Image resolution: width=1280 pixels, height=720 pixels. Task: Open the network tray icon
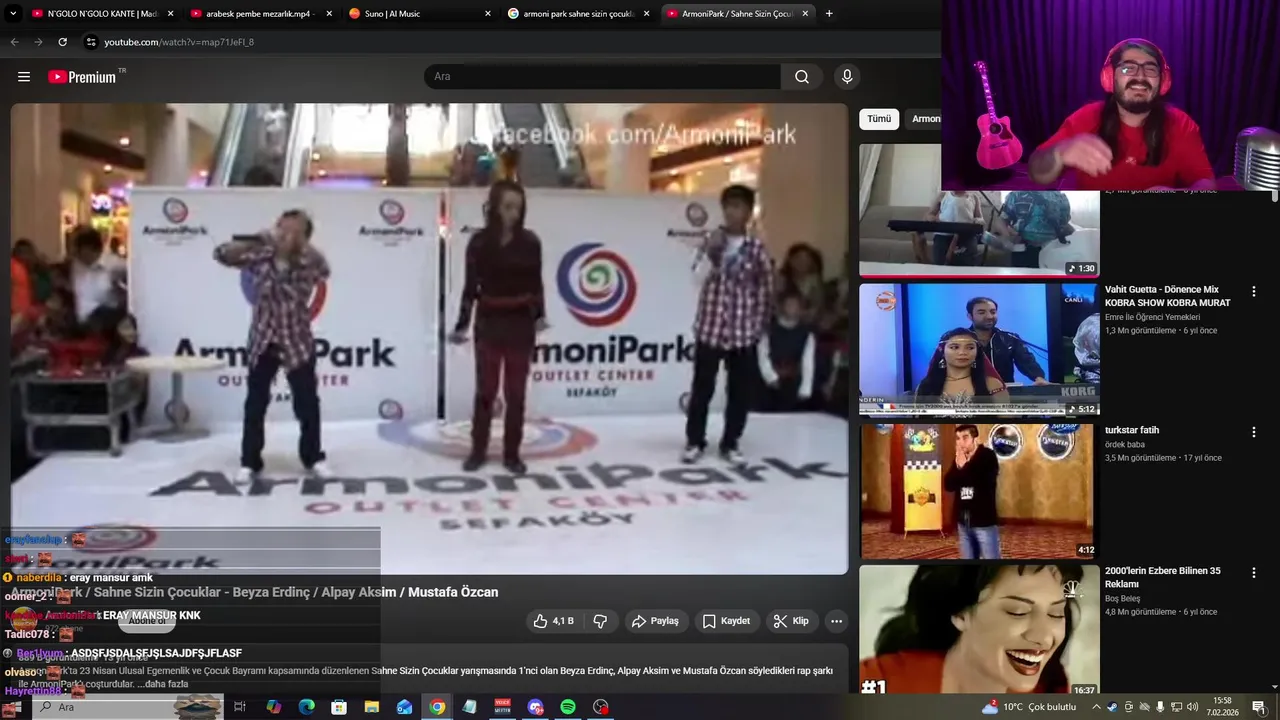(x=1176, y=707)
